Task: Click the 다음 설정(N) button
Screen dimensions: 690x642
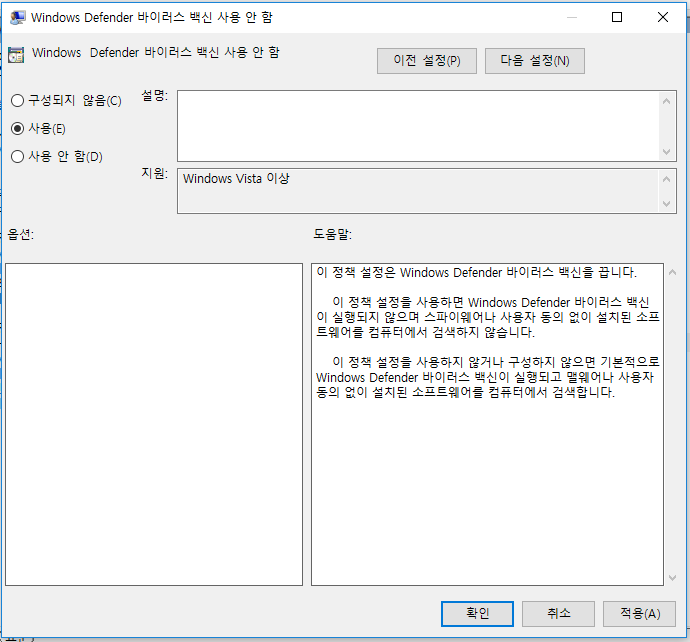Action: pyautogui.click(x=535, y=61)
